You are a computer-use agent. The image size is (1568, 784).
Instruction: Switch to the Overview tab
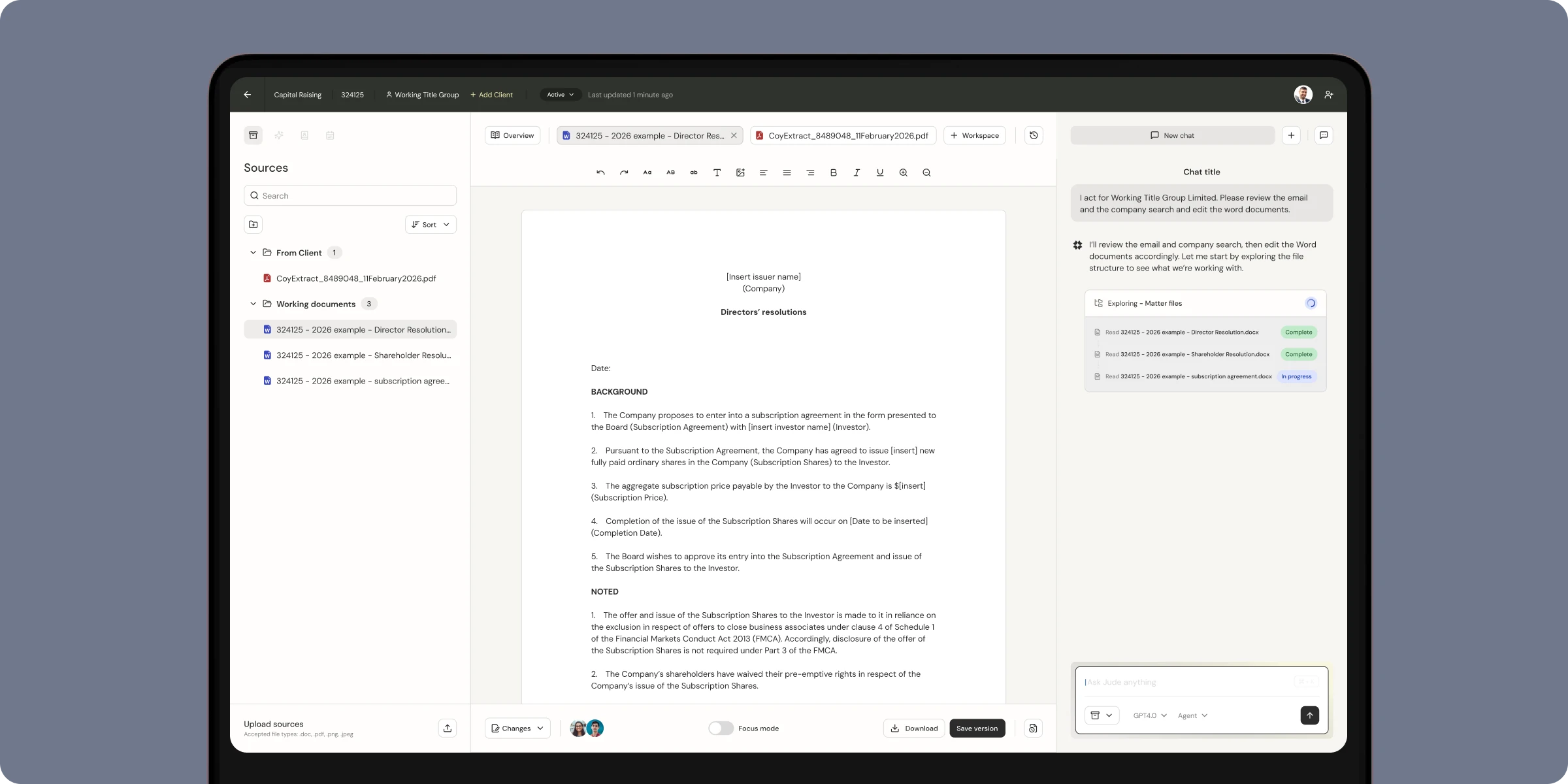512,135
